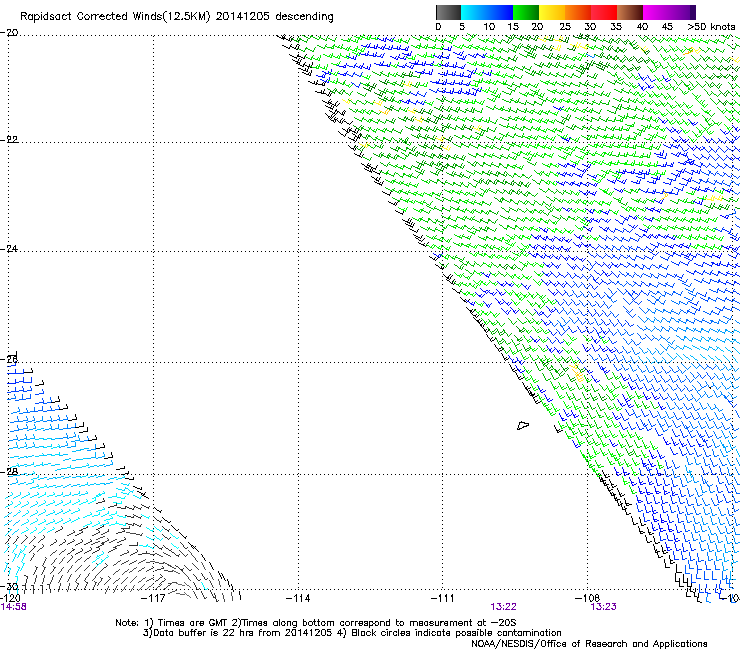This screenshot has width=740, height=650.
Task: Select the cyan 5-10 knots legend color
Action: point(474,12)
